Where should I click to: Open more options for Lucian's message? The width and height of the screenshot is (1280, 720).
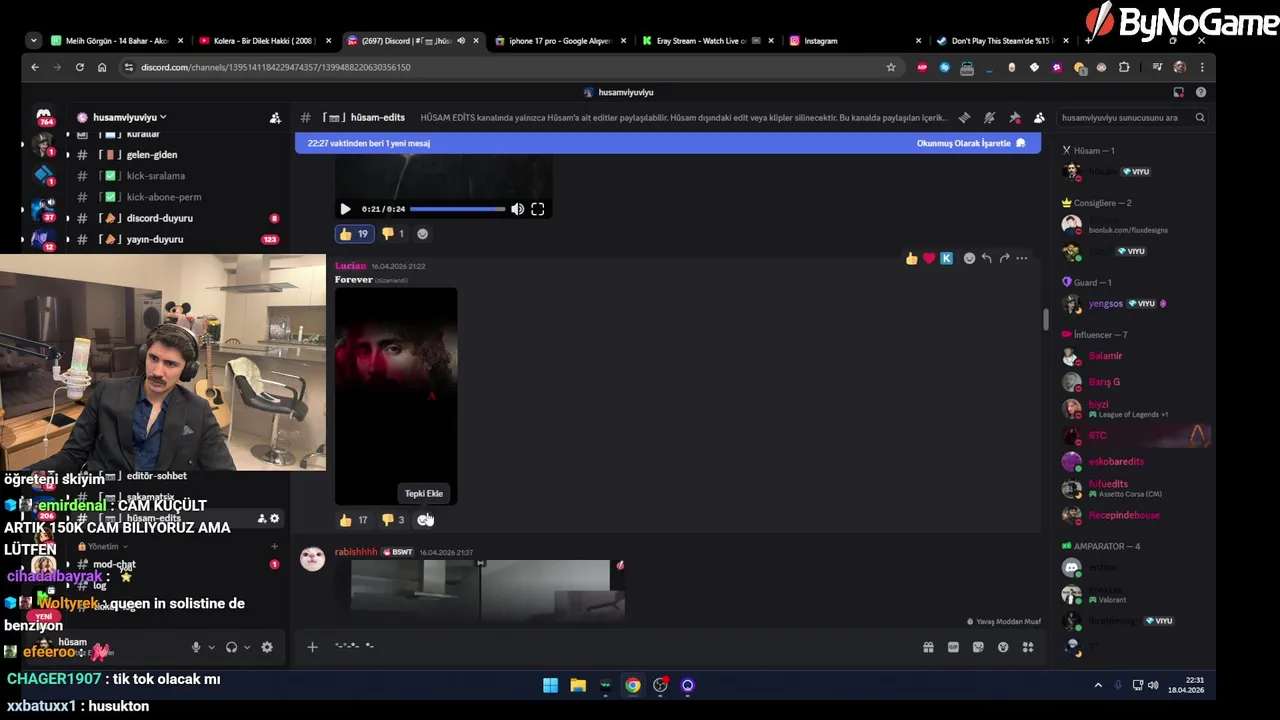1021,259
